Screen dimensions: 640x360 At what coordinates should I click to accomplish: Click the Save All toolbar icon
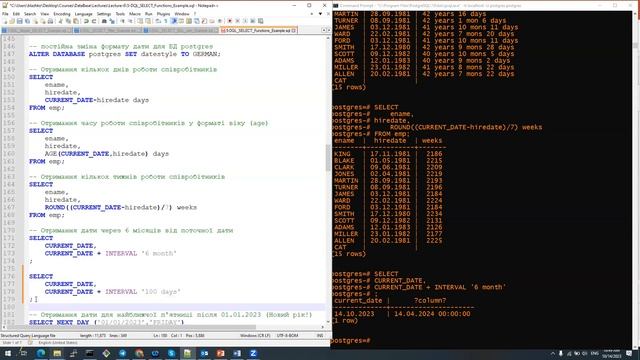tap(27, 21)
